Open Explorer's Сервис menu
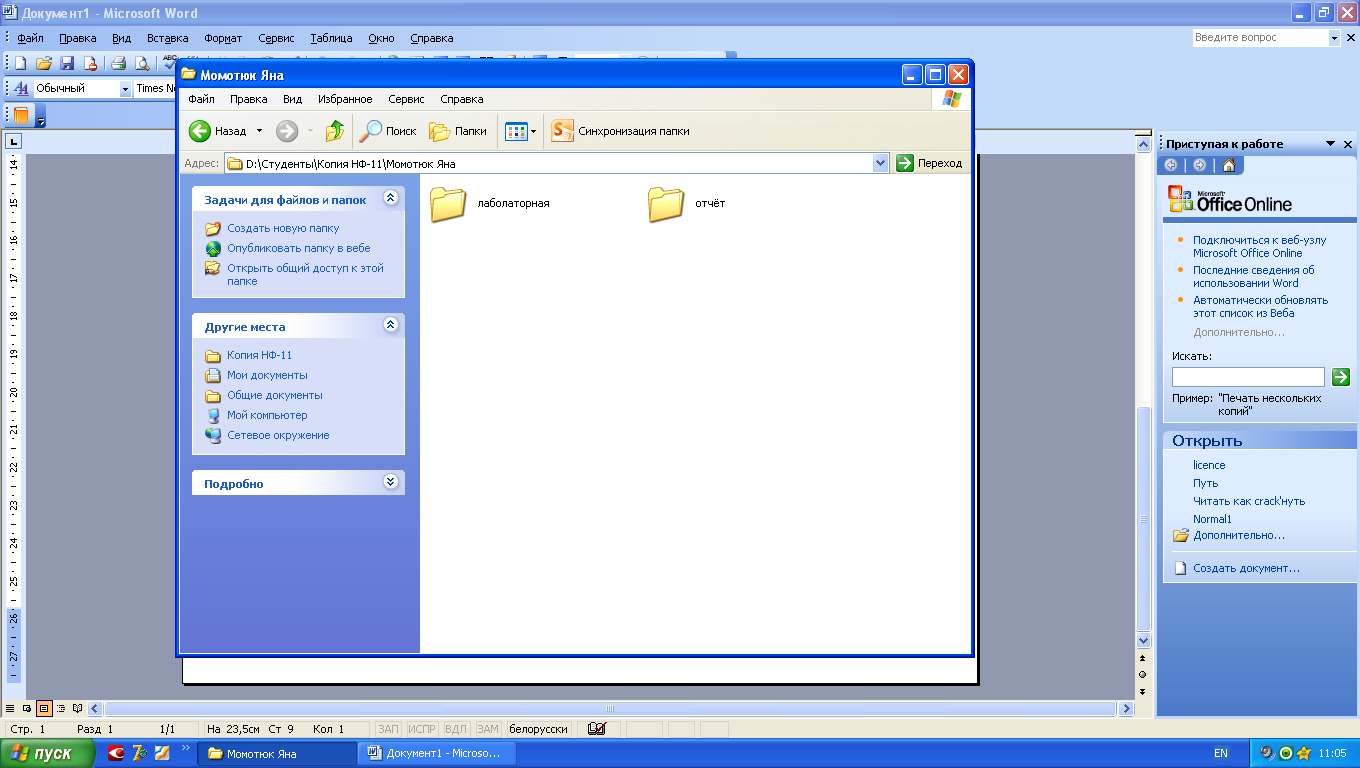1360x768 pixels. 406,99
